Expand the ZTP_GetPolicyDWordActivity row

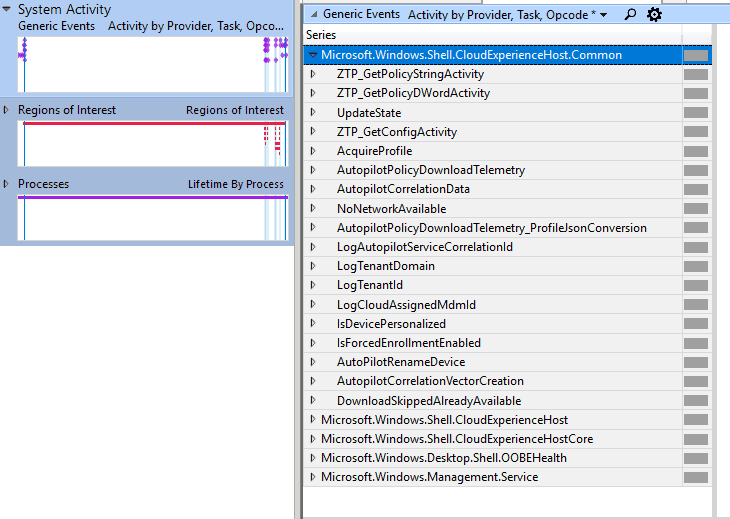[x=313, y=93]
